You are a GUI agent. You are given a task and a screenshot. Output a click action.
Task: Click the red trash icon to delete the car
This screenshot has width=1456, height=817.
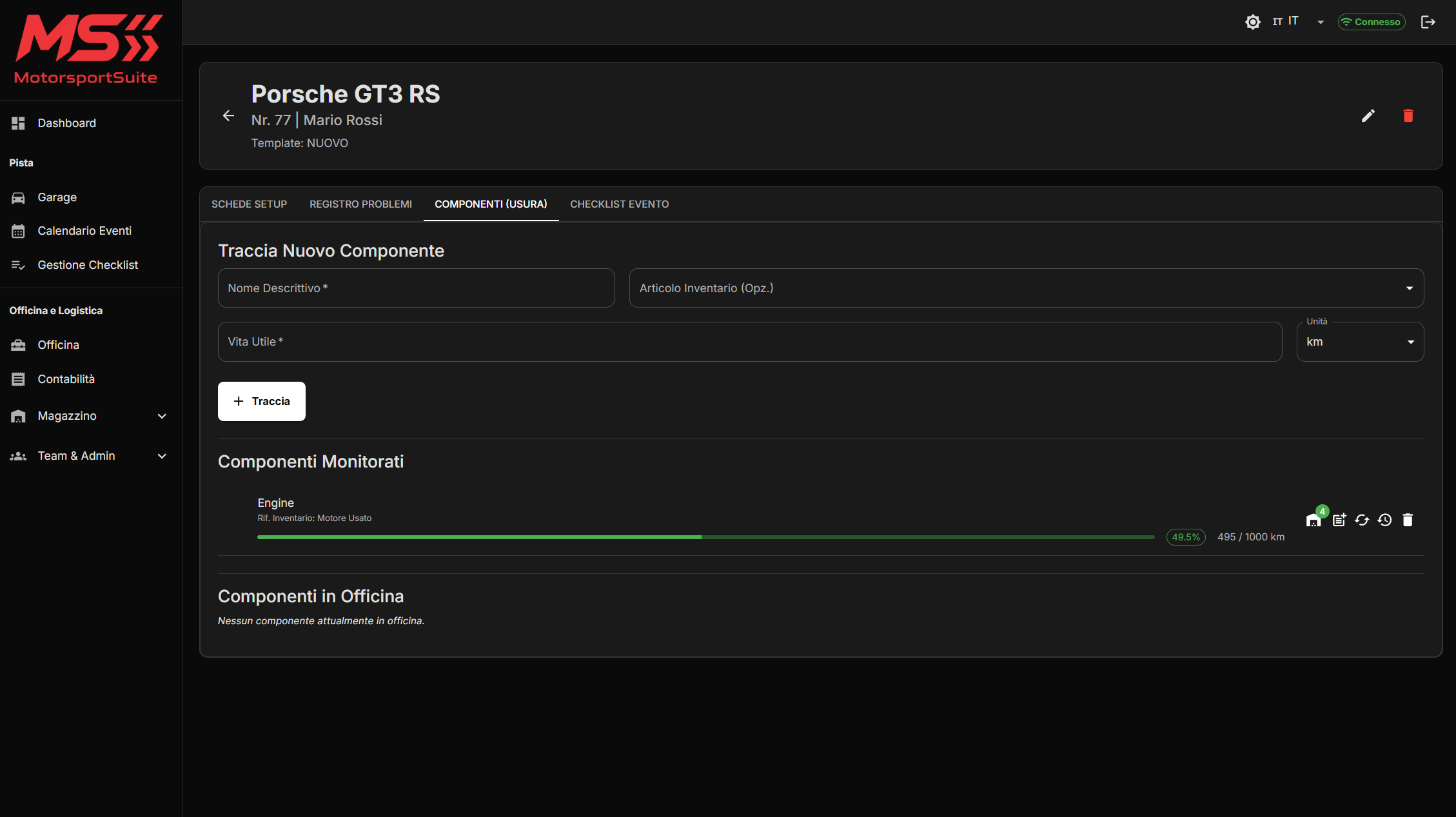(x=1408, y=115)
